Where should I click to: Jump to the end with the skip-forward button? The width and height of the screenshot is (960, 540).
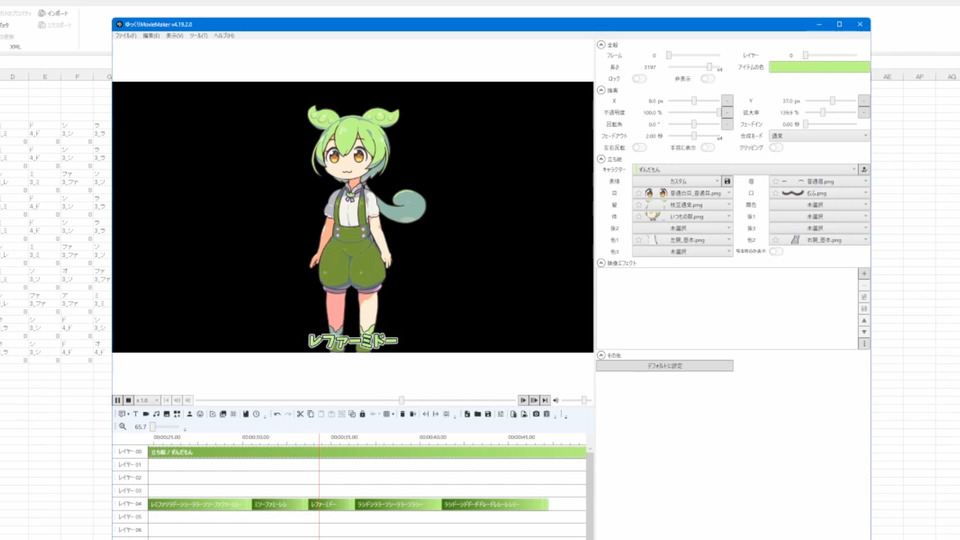[545, 400]
